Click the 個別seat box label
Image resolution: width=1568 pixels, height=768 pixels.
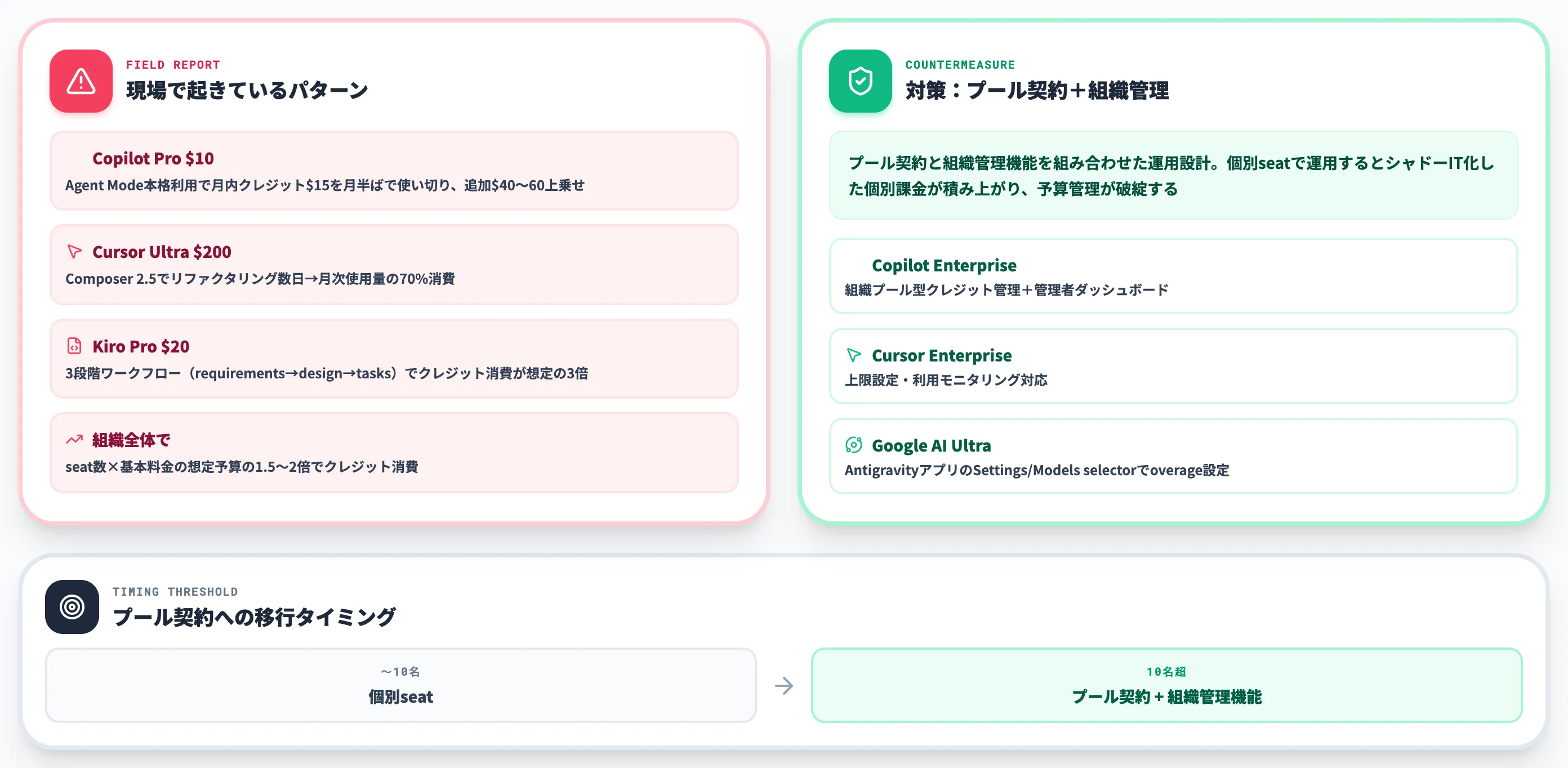tap(400, 697)
